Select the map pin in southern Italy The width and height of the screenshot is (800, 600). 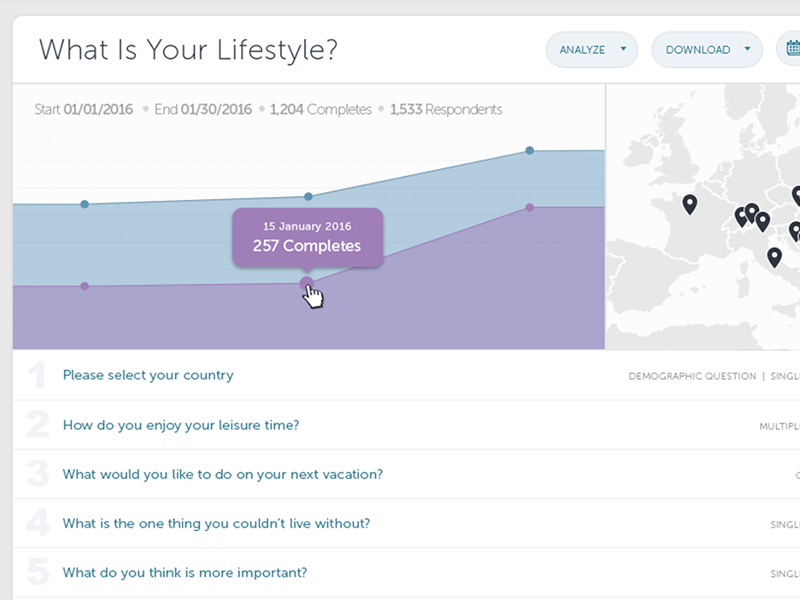[x=773, y=257]
